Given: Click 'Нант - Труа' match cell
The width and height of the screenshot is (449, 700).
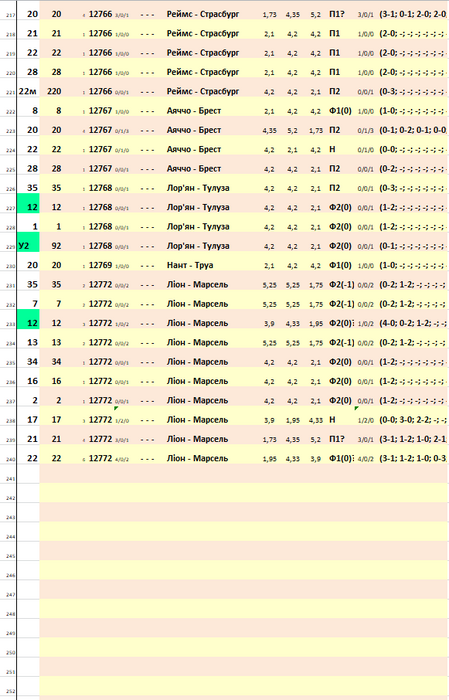Looking at the screenshot, I should tap(190, 265).
